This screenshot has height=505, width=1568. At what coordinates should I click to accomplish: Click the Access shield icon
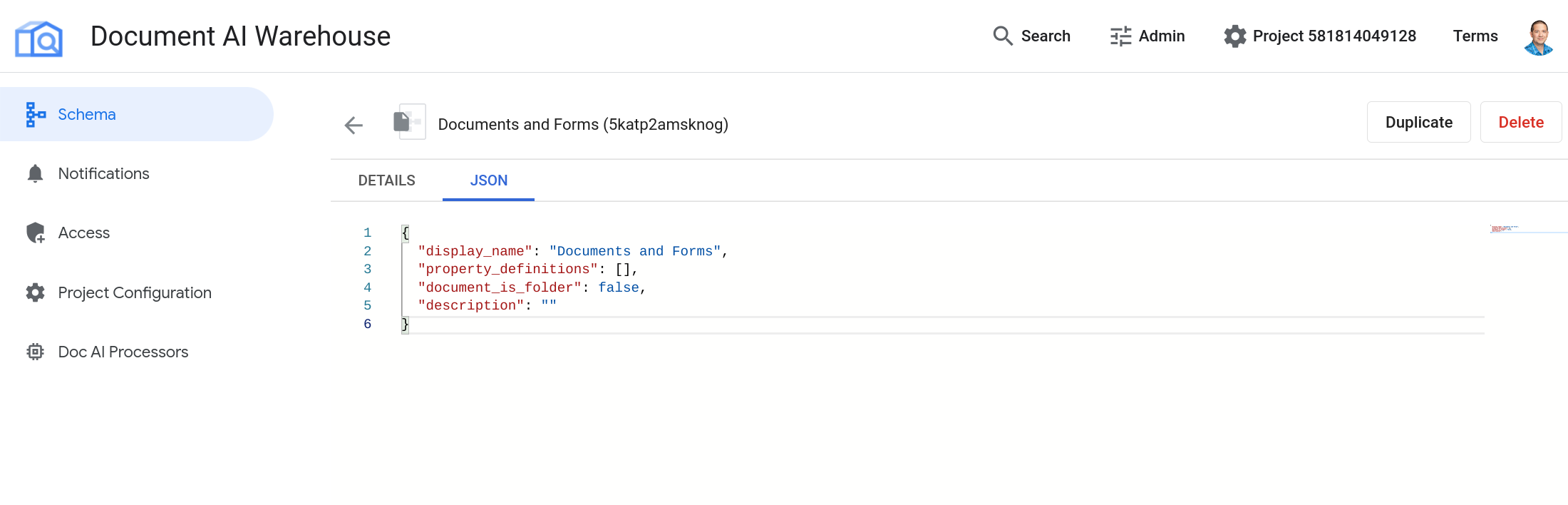[35, 233]
